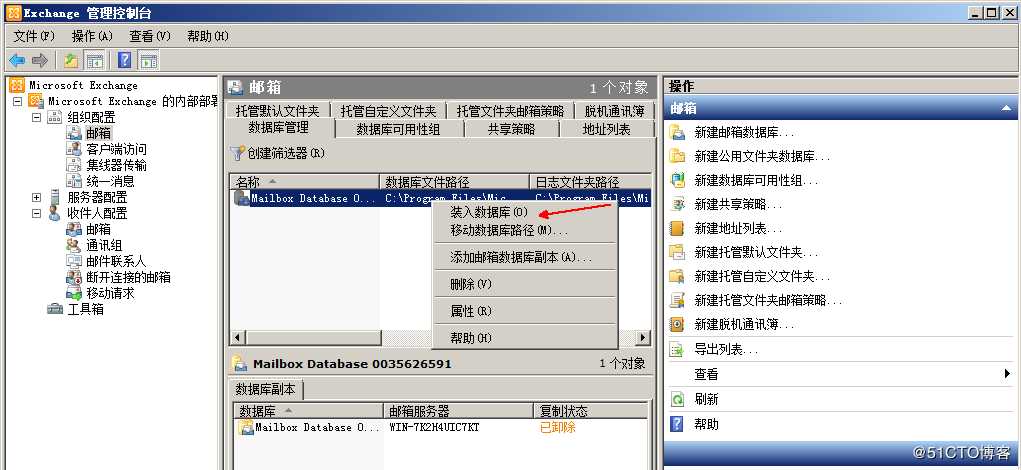The image size is (1021, 470).
Task: Click the blue help toolbar icon
Action: click(124, 61)
